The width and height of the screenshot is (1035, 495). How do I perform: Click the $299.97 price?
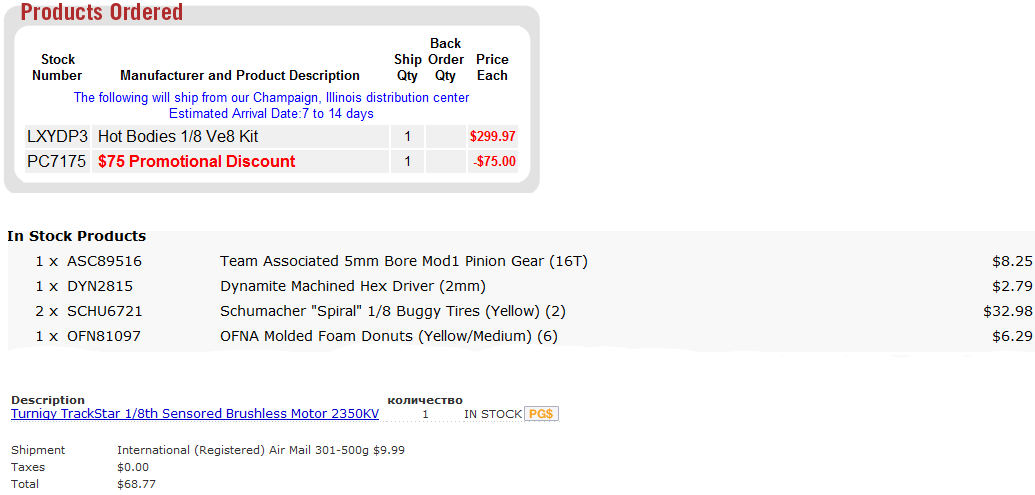point(492,137)
